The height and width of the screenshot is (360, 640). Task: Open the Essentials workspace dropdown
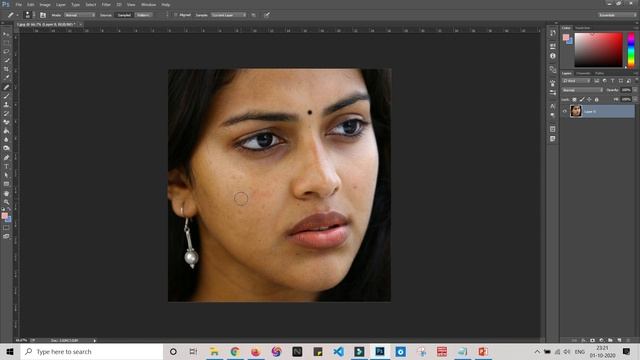coord(617,15)
